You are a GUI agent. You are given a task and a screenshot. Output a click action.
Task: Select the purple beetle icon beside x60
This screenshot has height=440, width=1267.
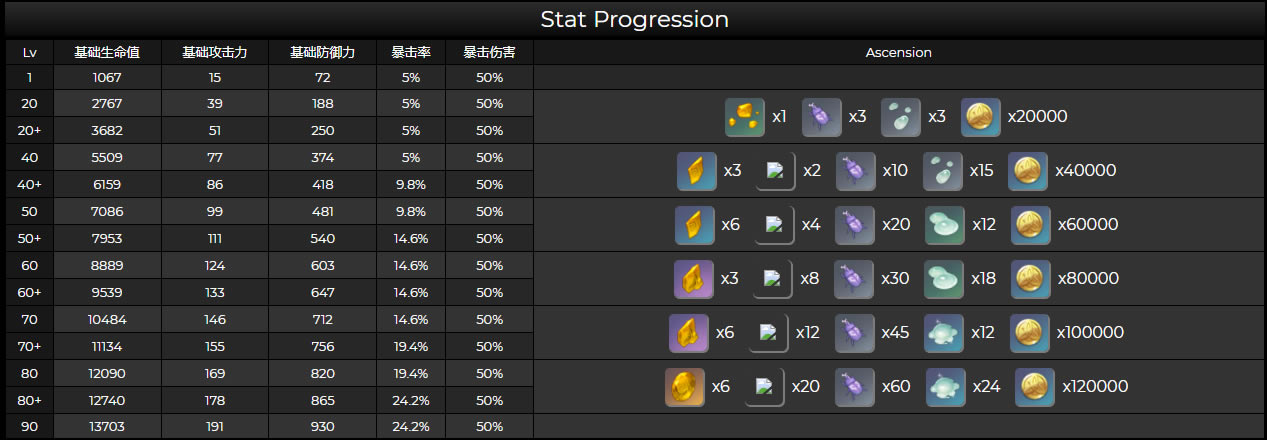(855, 387)
